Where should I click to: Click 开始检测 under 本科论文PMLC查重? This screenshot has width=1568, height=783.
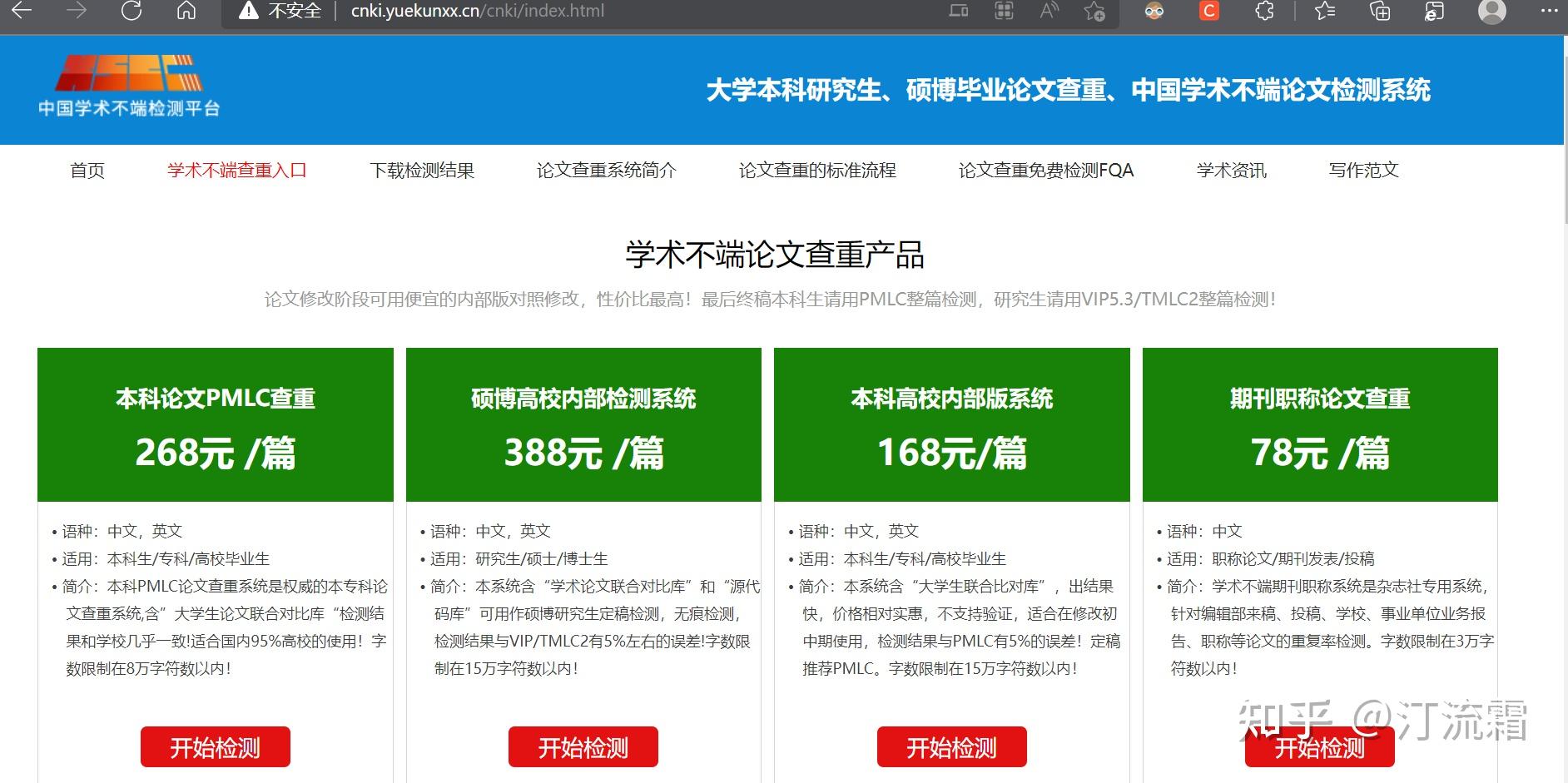click(x=215, y=746)
